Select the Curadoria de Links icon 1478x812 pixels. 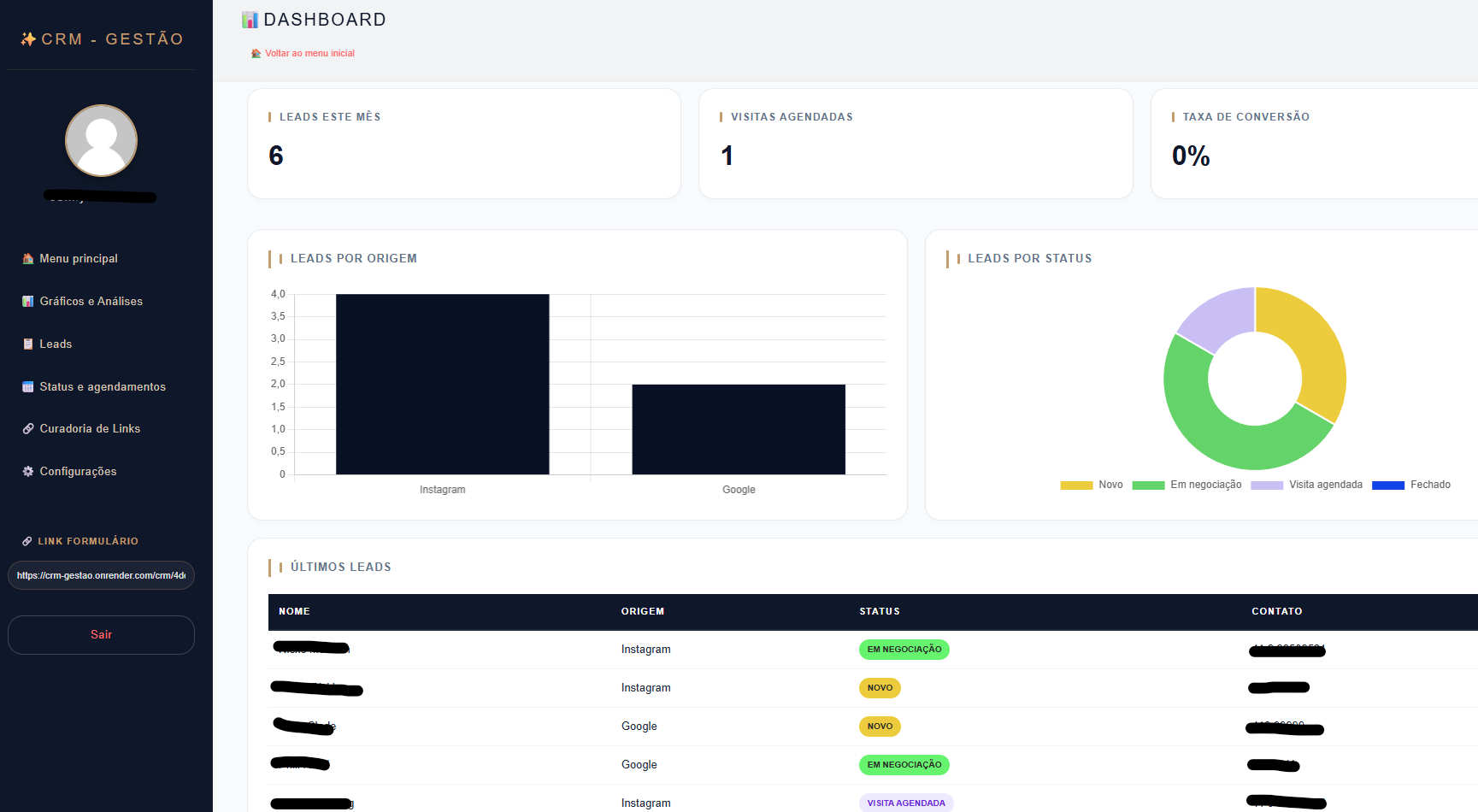[28, 428]
